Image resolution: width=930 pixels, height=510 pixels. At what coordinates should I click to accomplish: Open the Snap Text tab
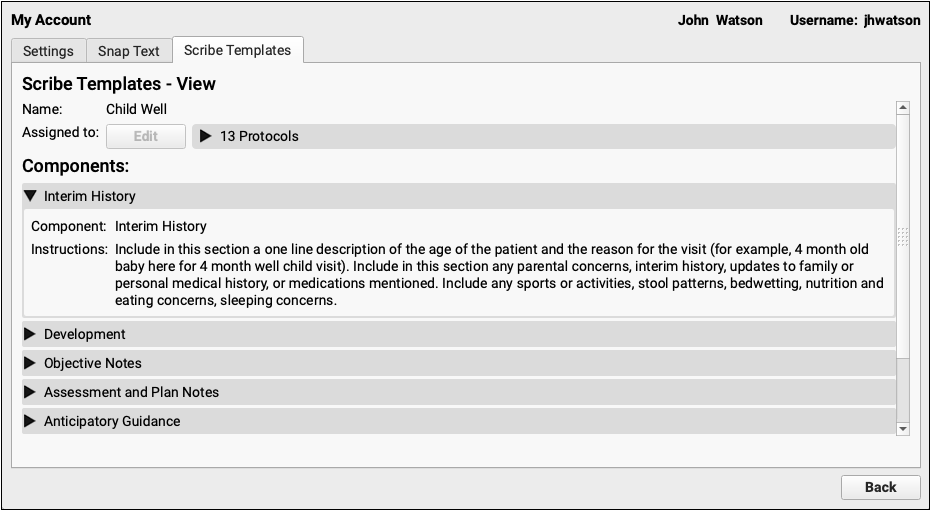tap(129, 51)
